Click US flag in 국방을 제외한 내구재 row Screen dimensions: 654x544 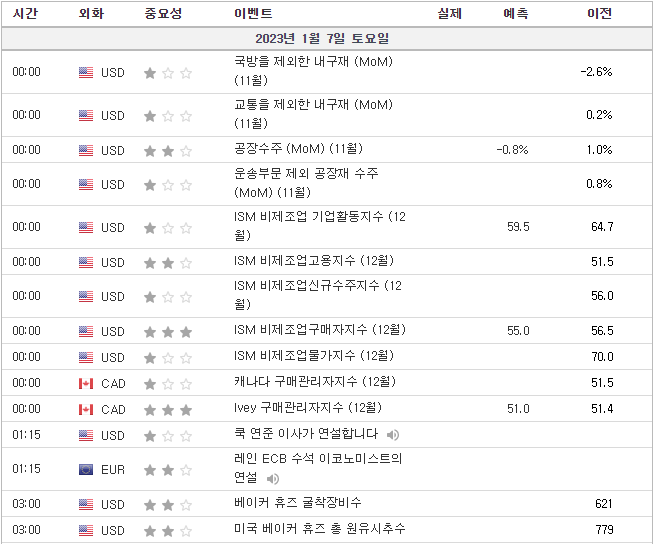pos(86,73)
